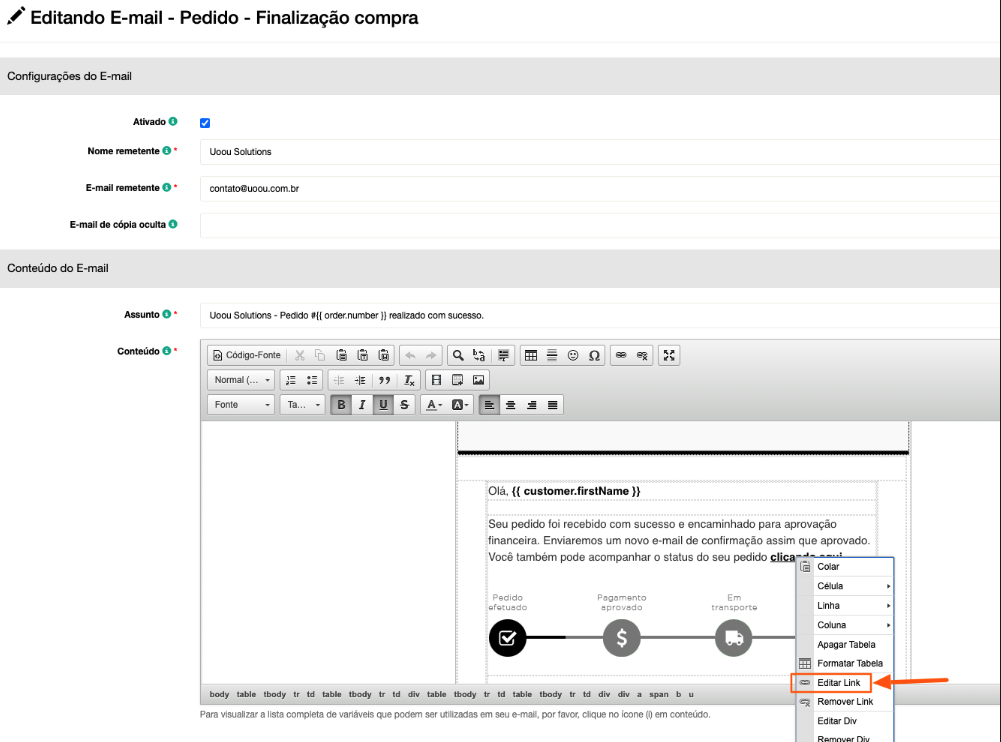Viewport: 1001px width, 742px height.
Task: Toggle Bold formatting
Action: pos(341,405)
